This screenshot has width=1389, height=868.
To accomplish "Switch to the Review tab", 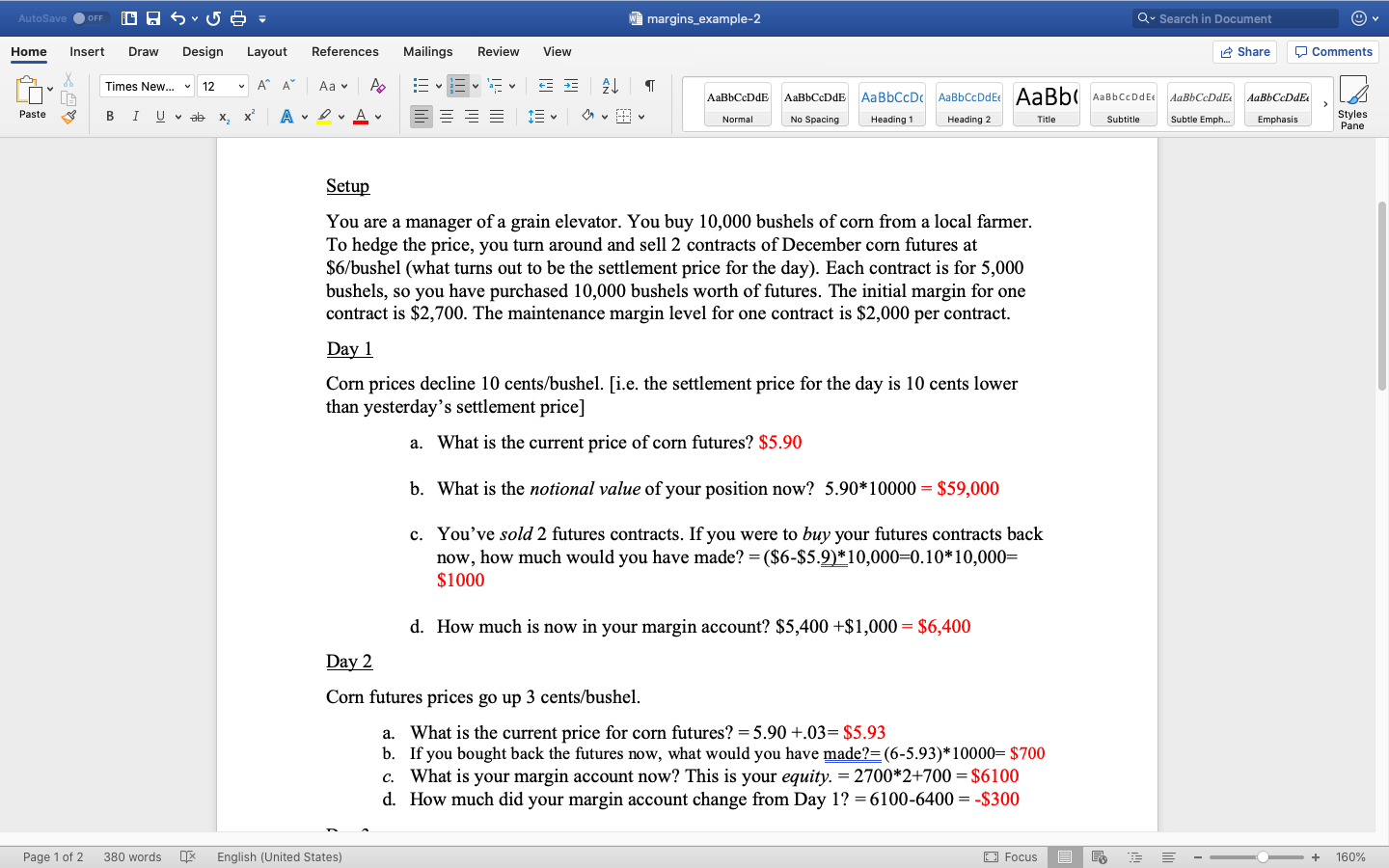I will pyautogui.click(x=498, y=52).
